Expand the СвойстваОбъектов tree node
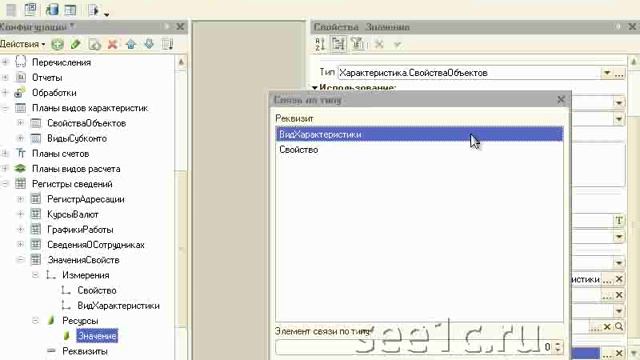 point(20,123)
